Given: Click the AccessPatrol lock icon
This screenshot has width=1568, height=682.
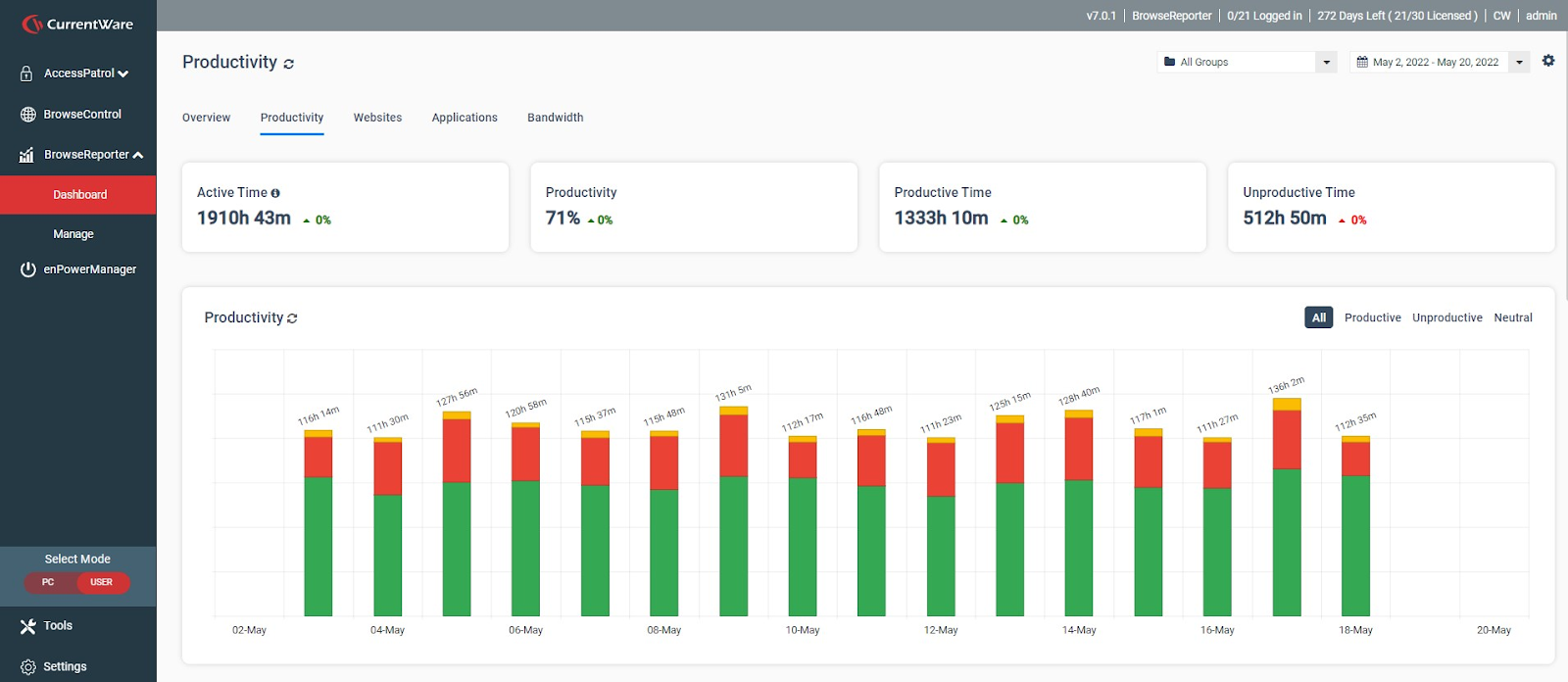Looking at the screenshot, I should [27, 73].
